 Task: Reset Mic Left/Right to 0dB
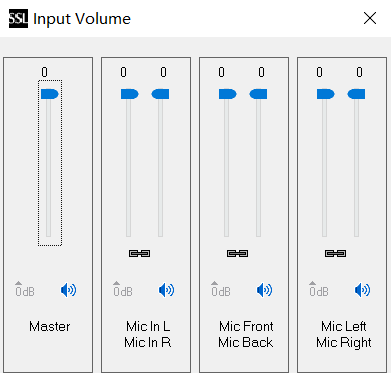319,289
